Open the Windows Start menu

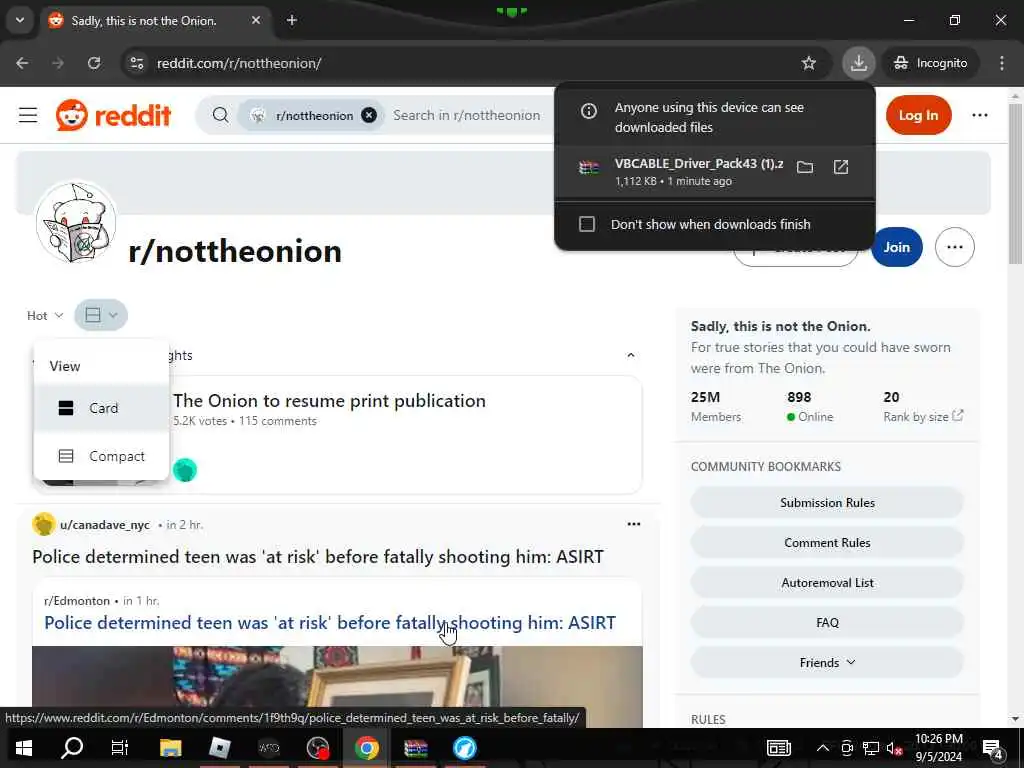[x=24, y=748]
